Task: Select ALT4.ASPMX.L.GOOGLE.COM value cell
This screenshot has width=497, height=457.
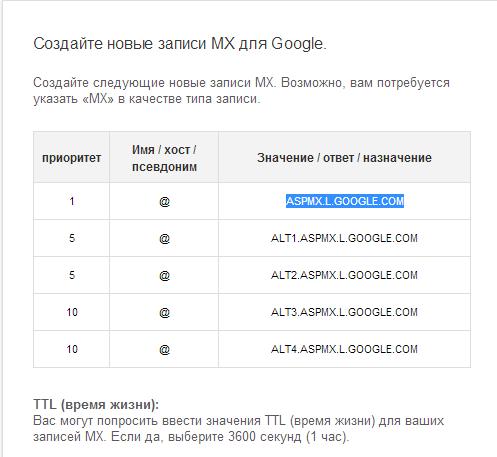Action: [344, 349]
